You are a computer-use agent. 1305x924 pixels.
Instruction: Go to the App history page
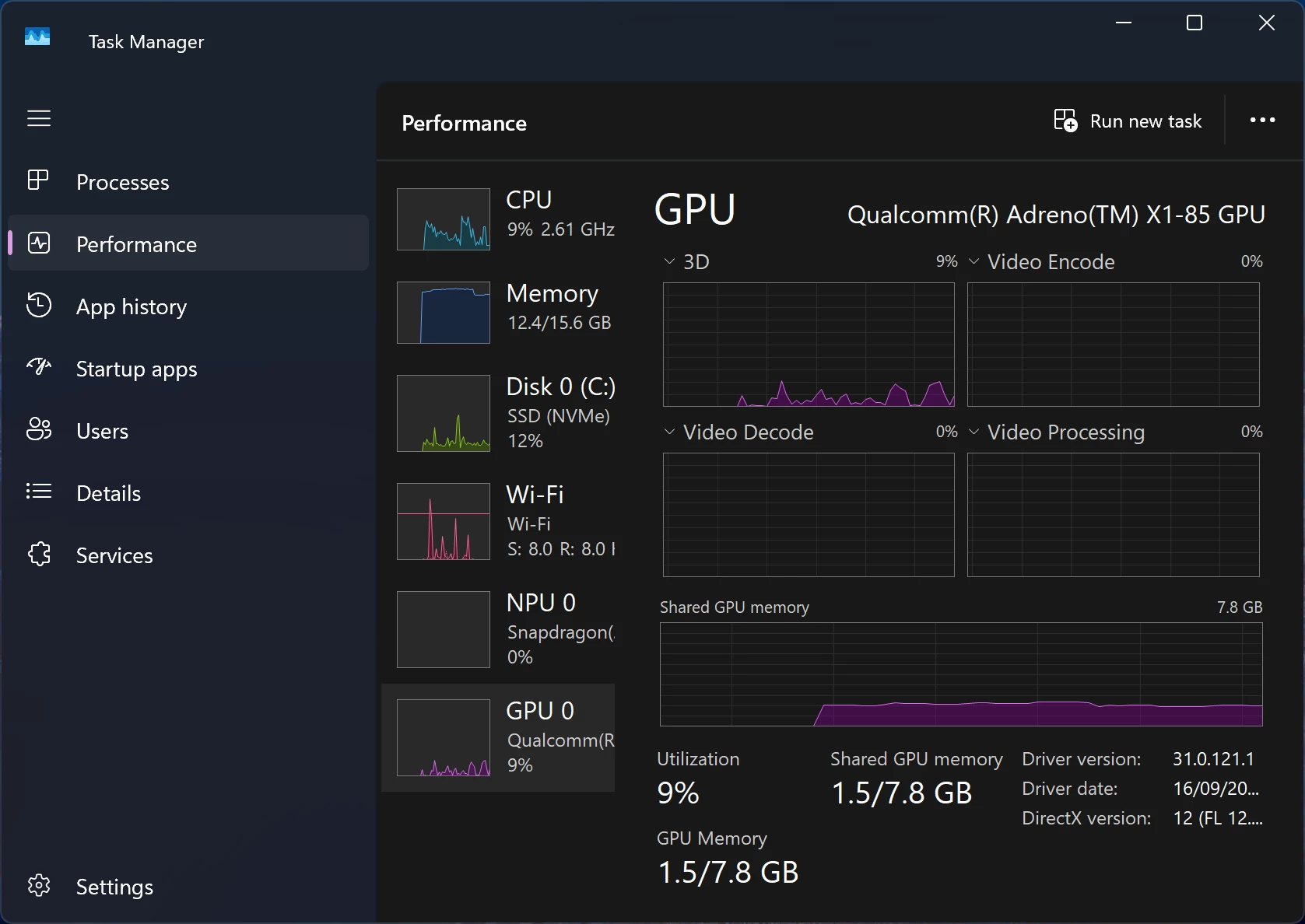click(188, 306)
